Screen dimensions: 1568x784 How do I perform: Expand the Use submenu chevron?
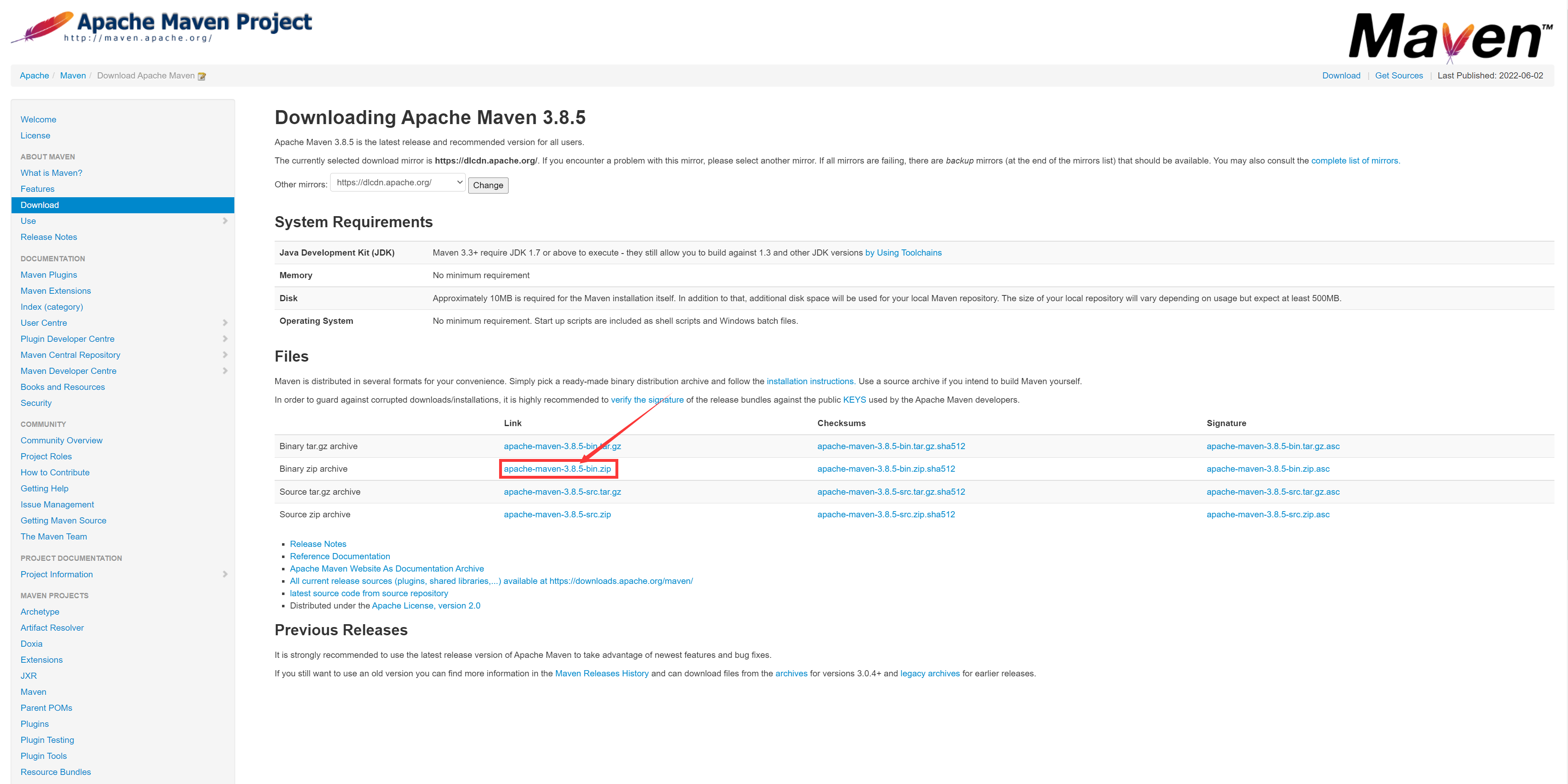click(225, 221)
